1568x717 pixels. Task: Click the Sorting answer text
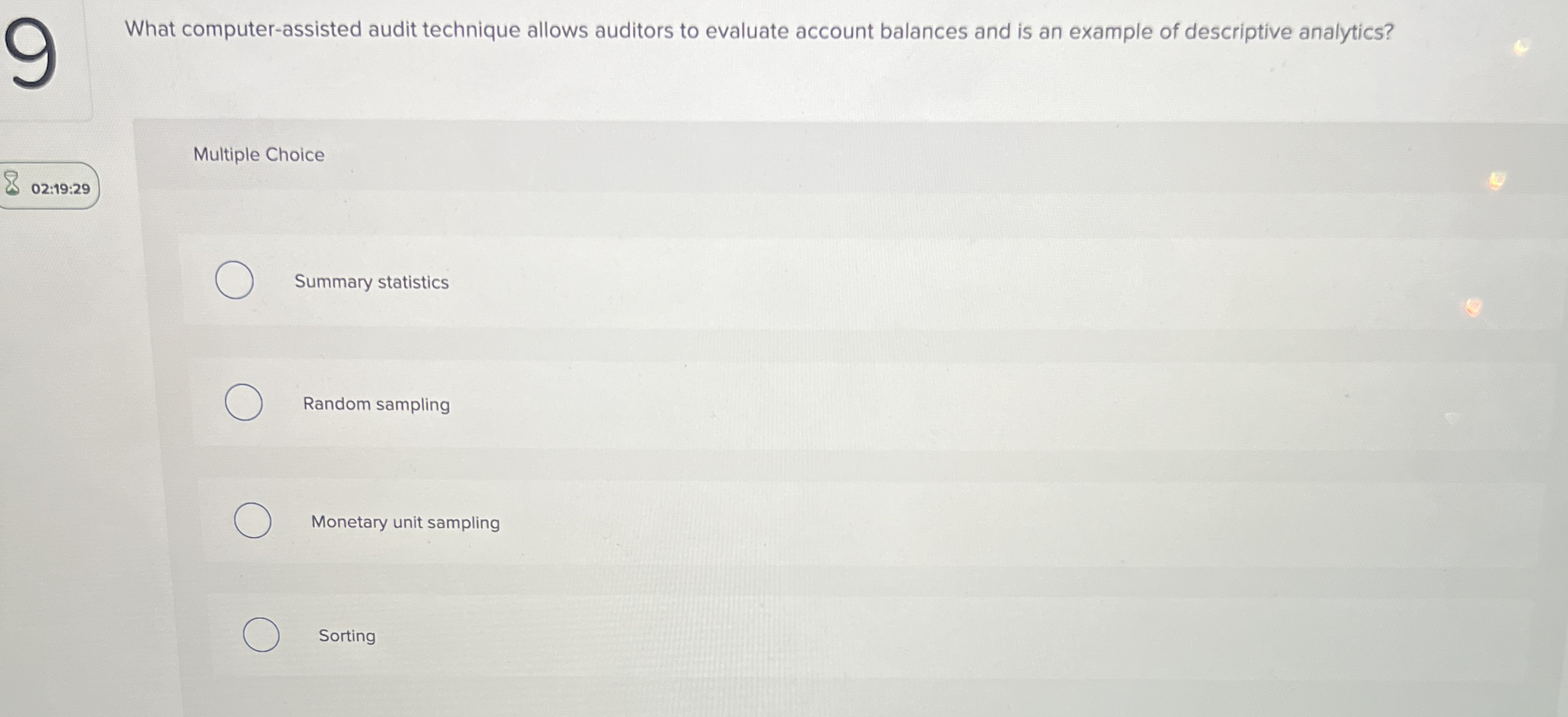(347, 636)
